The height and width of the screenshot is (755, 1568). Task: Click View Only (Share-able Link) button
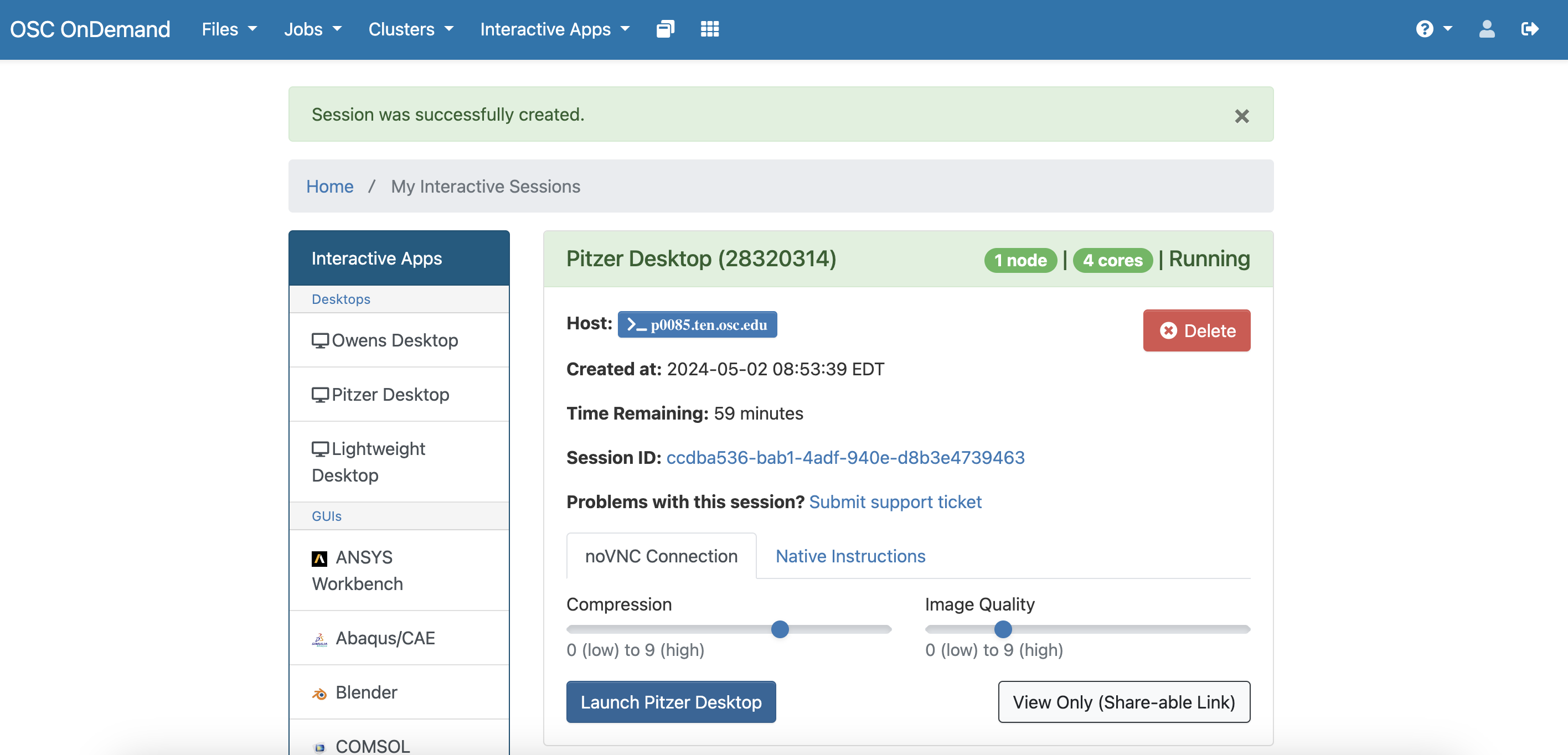(x=1123, y=701)
